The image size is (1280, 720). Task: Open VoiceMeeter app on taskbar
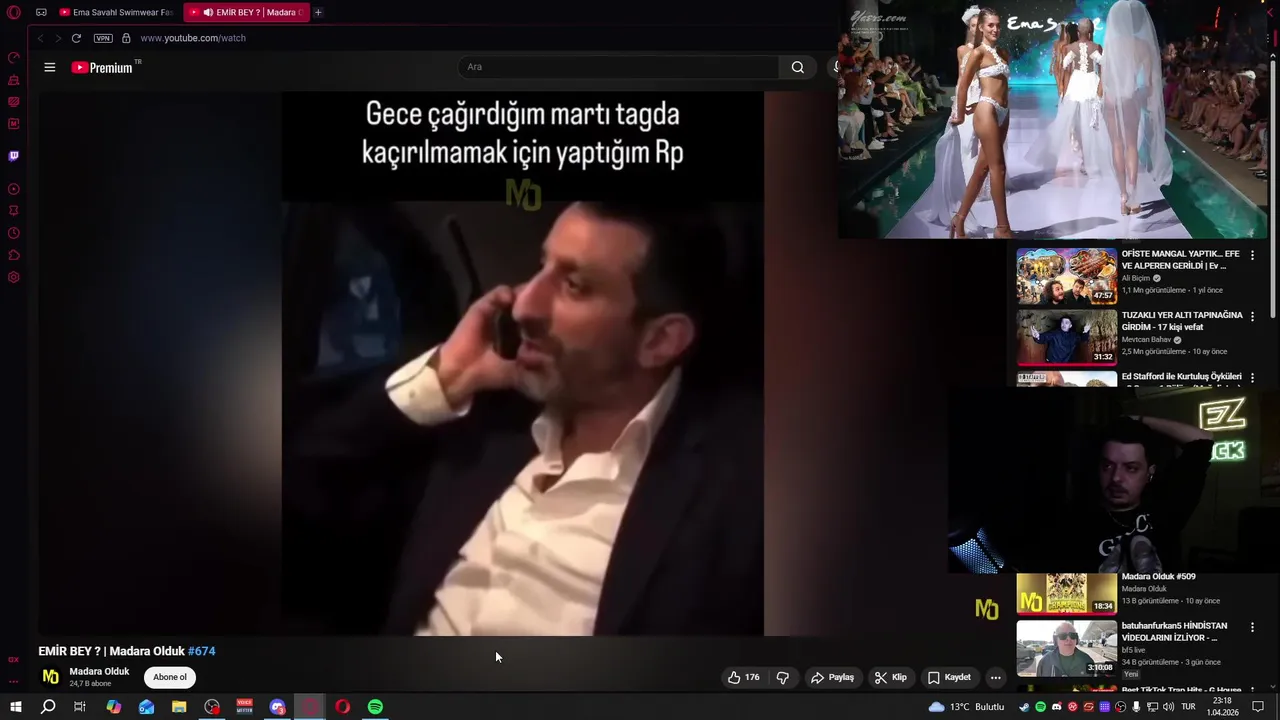244,707
